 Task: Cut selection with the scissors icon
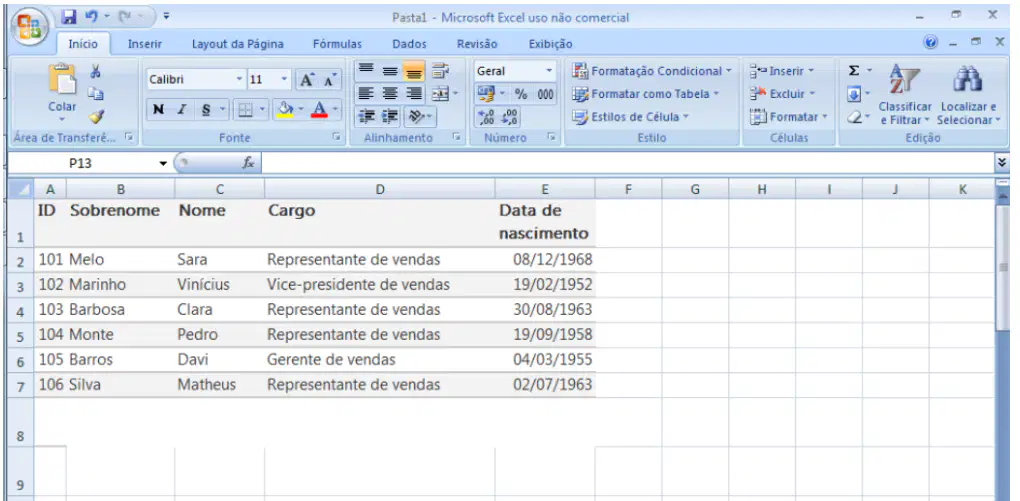tap(96, 71)
